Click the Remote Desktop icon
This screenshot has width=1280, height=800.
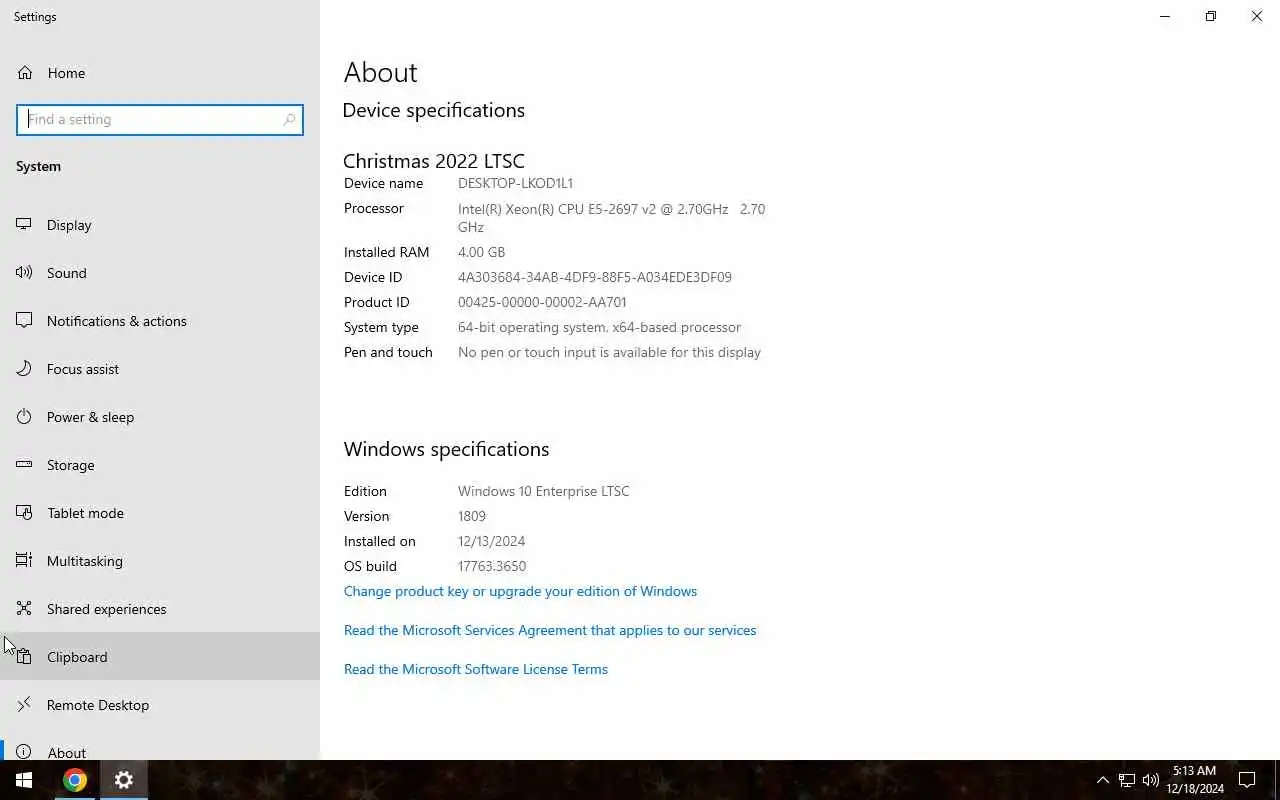tap(24, 705)
